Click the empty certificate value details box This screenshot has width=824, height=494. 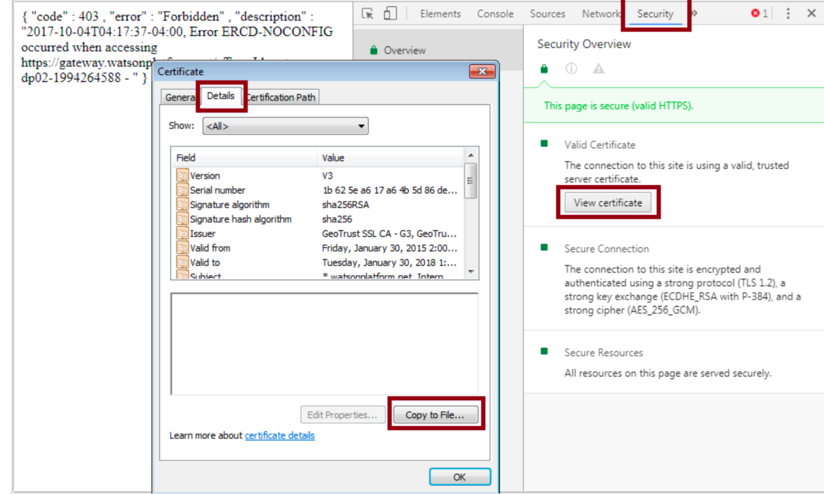tap(324, 344)
